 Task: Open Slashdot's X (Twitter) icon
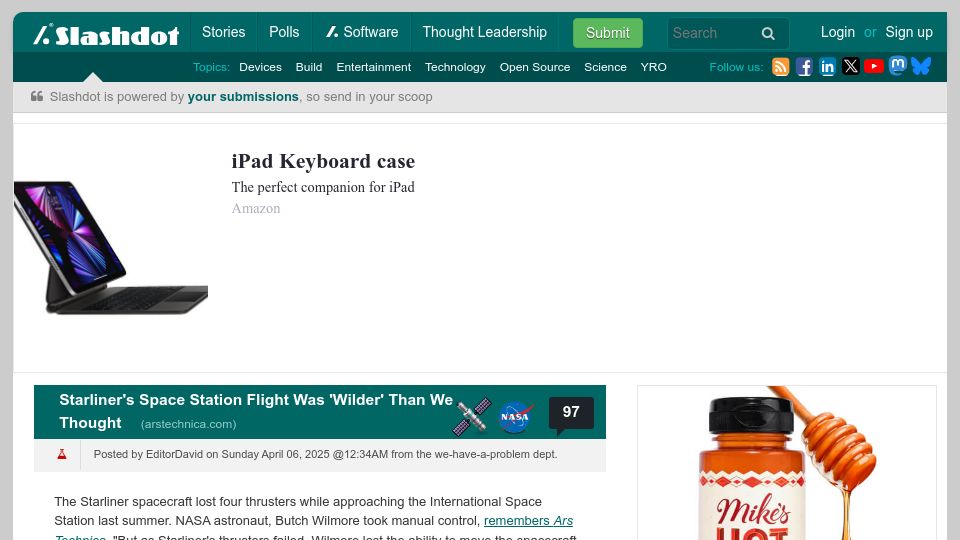850,66
